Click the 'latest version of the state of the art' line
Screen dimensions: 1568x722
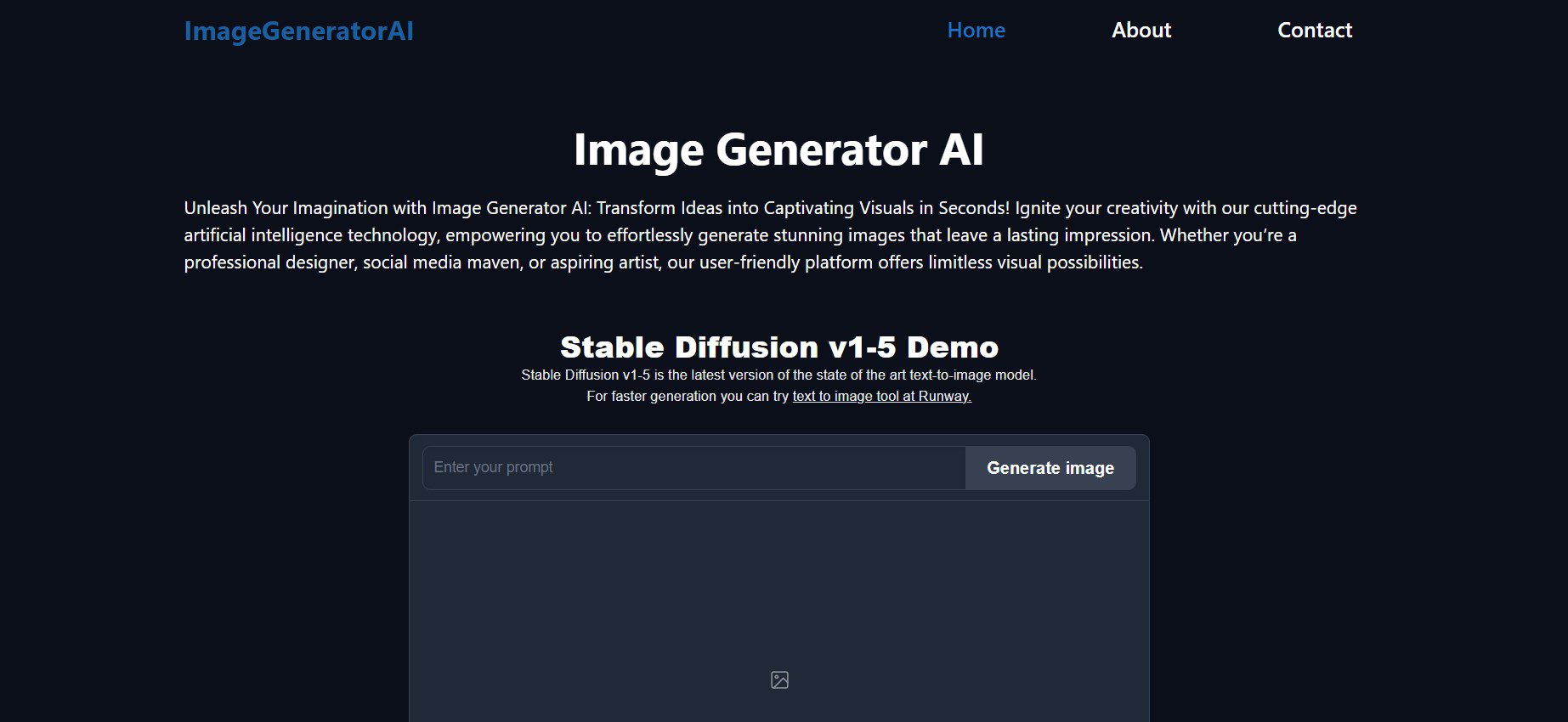(x=779, y=375)
